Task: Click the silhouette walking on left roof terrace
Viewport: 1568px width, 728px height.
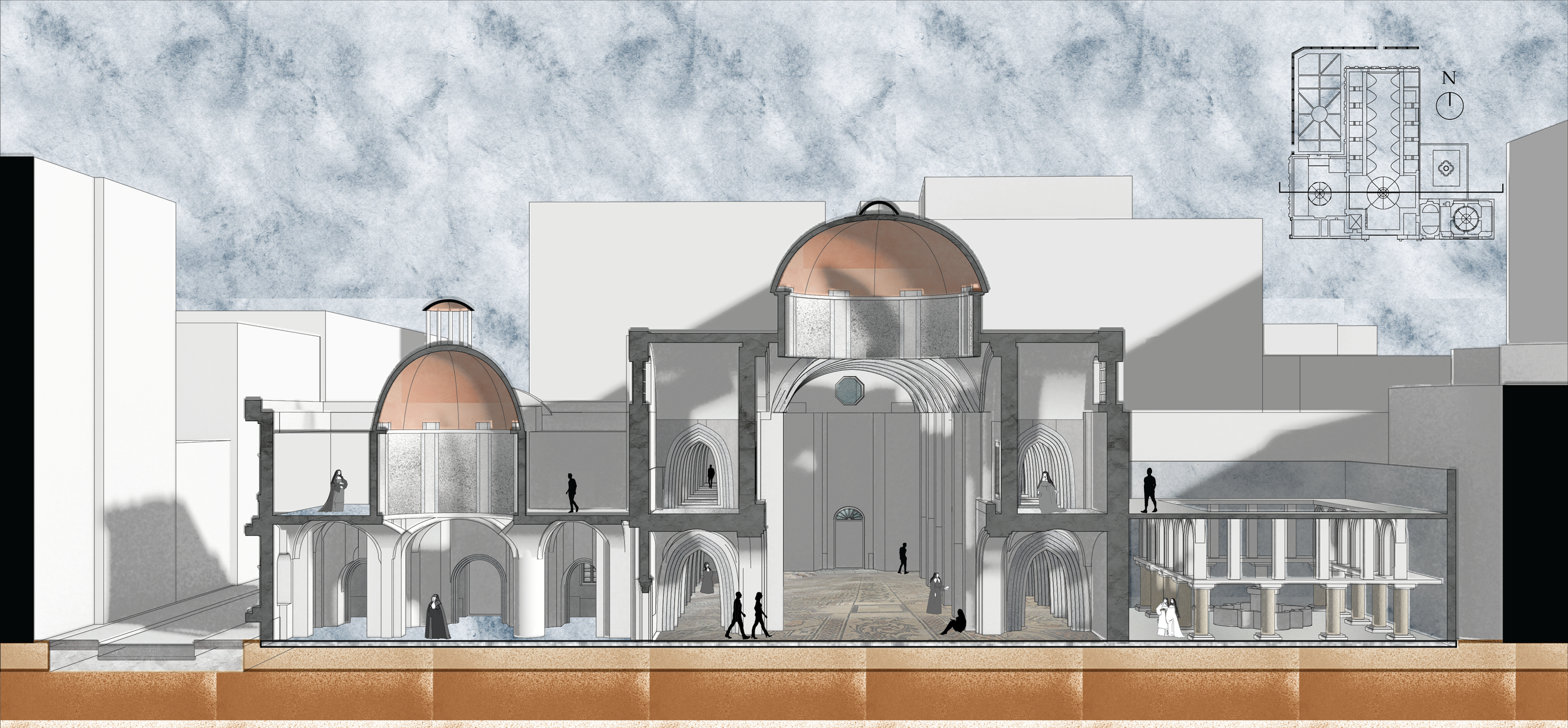Action: click(572, 493)
